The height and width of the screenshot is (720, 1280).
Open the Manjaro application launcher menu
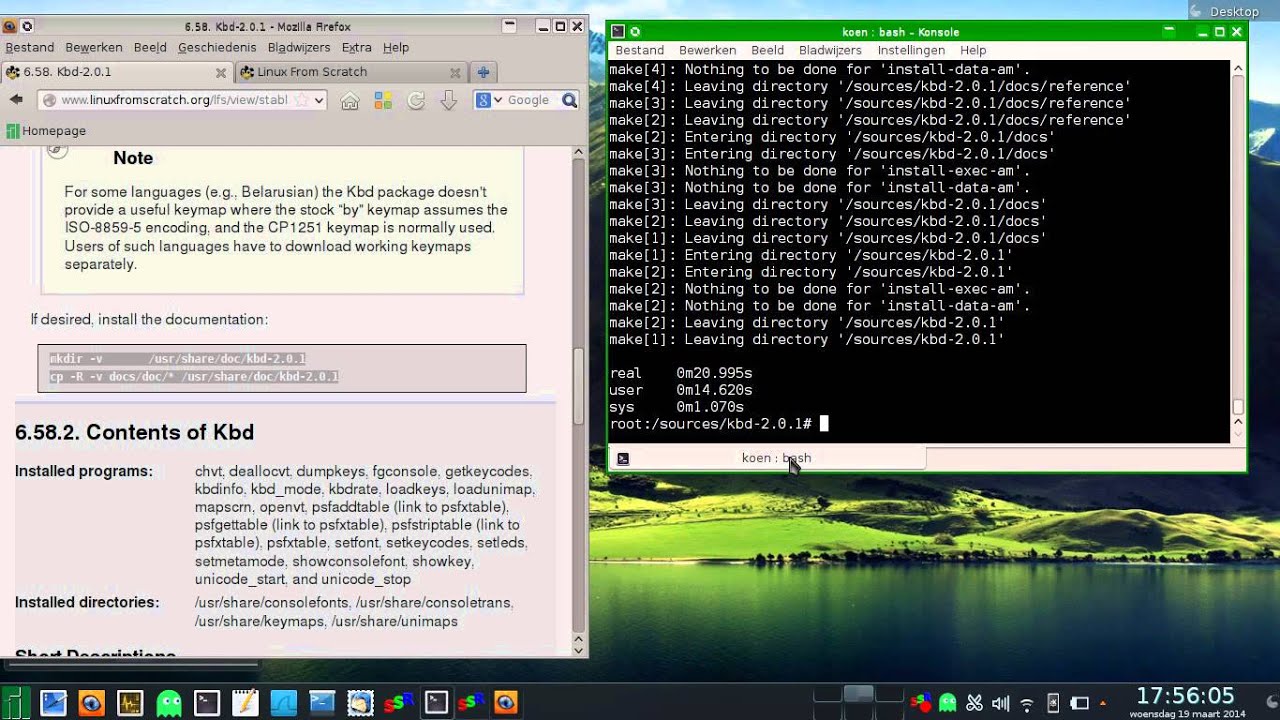pyautogui.click(x=14, y=702)
